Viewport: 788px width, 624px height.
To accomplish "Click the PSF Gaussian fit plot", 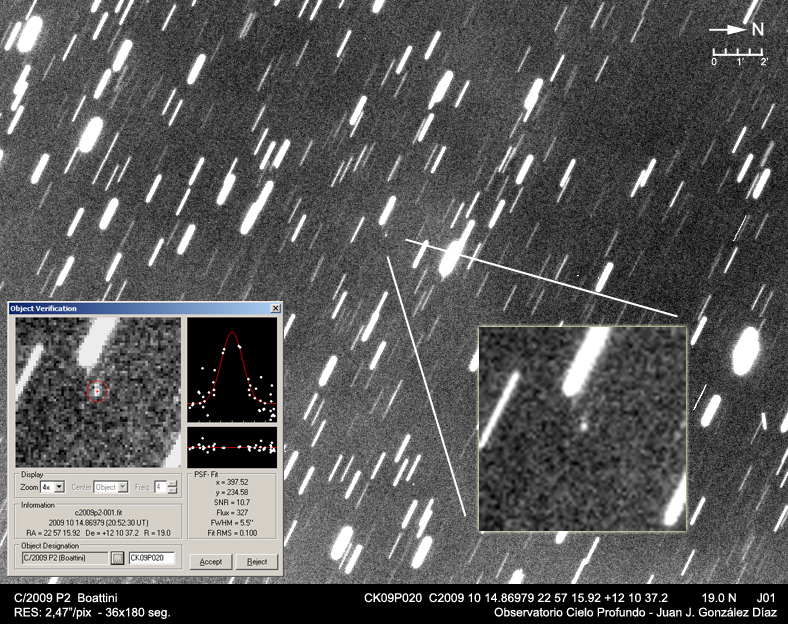I will click(232, 370).
